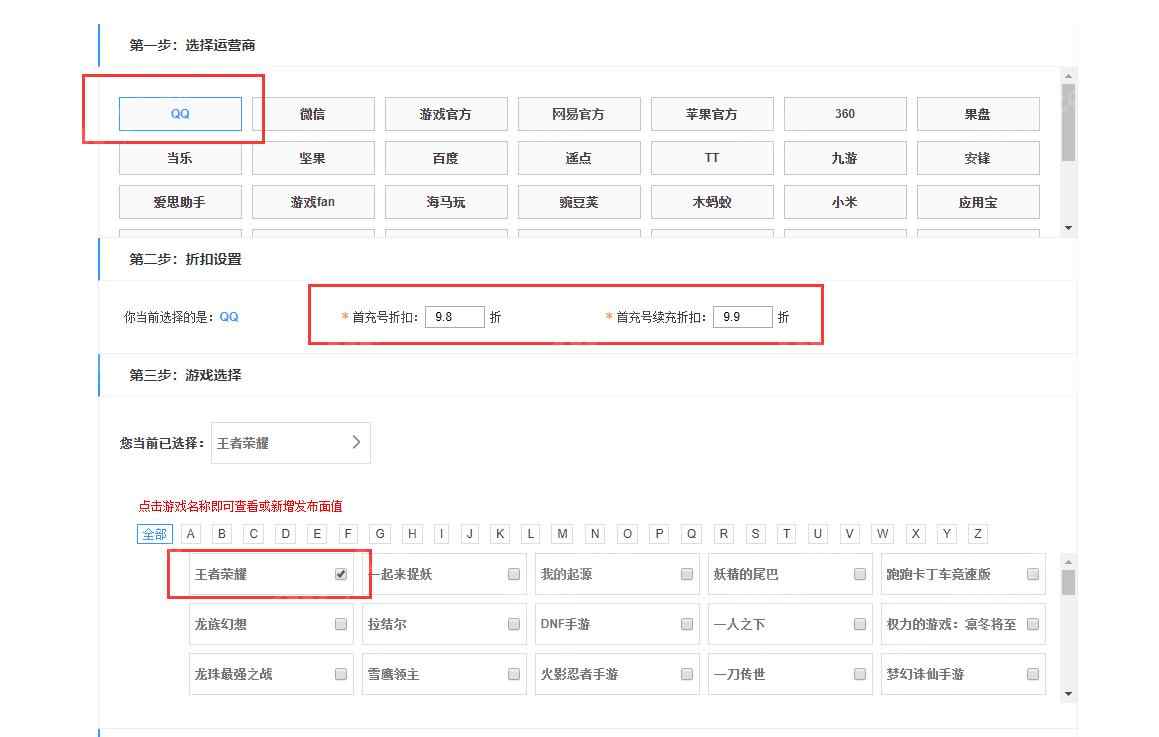The height and width of the screenshot is (737, 1159).
Task: Select the 苹果官方 operator
Action: click(x=713, y=114)
